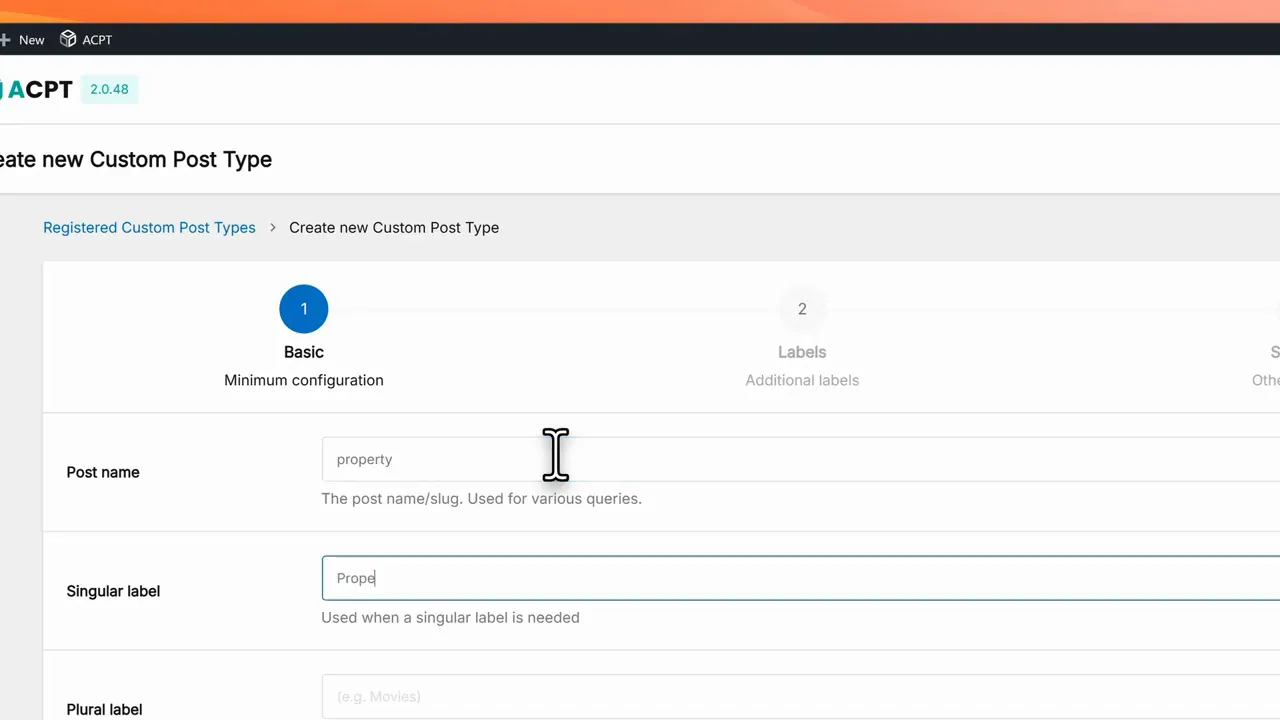Click the Additional labels subtitle under Labels

802,380
